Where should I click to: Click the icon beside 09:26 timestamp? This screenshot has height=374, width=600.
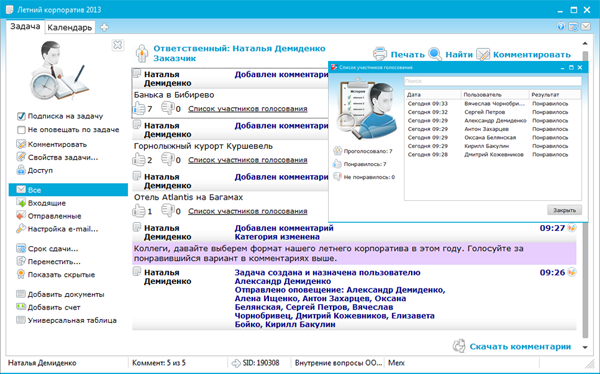[x=572, y=272]
